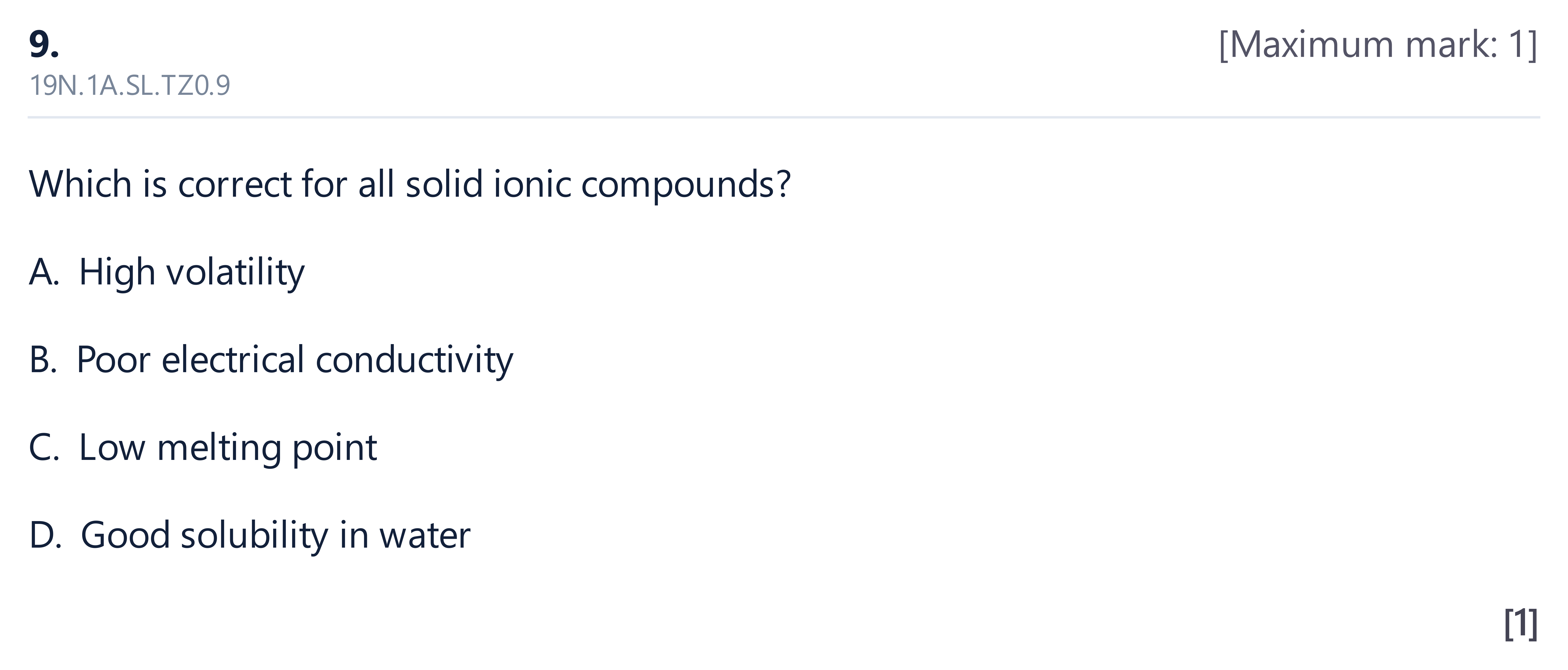The image size is (1568, 670).
Task: Select option D Good solubility in water
Action: pyautogui.click(x=250, y=535)
